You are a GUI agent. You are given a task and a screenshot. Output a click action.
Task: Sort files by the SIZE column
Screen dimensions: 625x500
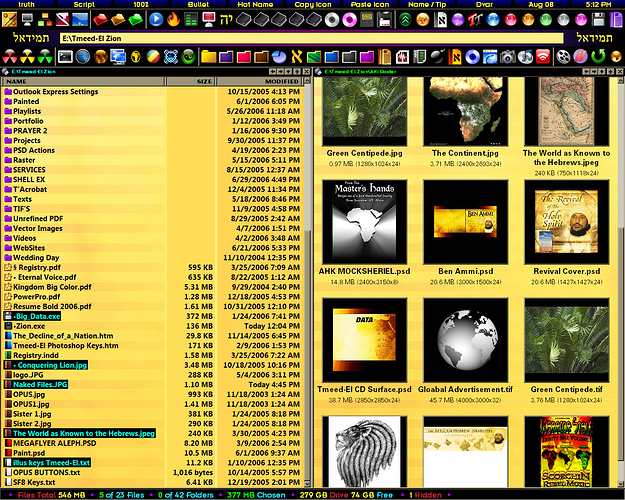[x=191, y=81]
